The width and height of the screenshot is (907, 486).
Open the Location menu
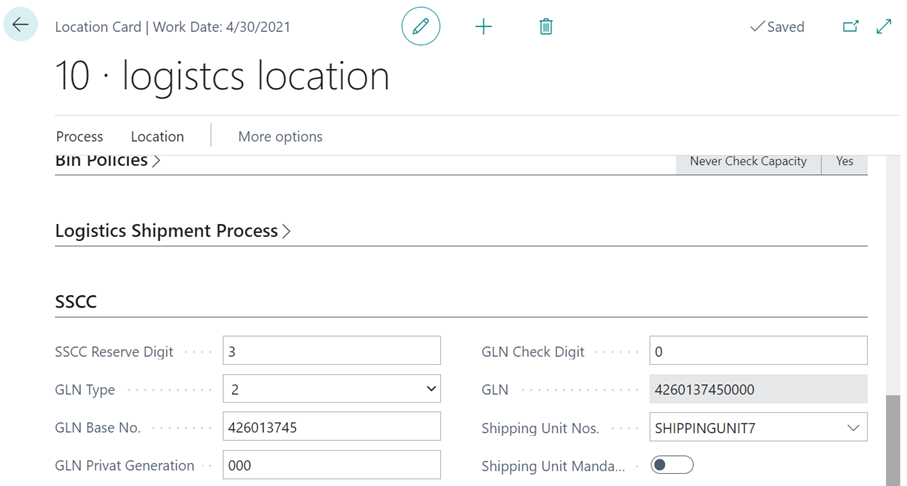pos(157,136)
